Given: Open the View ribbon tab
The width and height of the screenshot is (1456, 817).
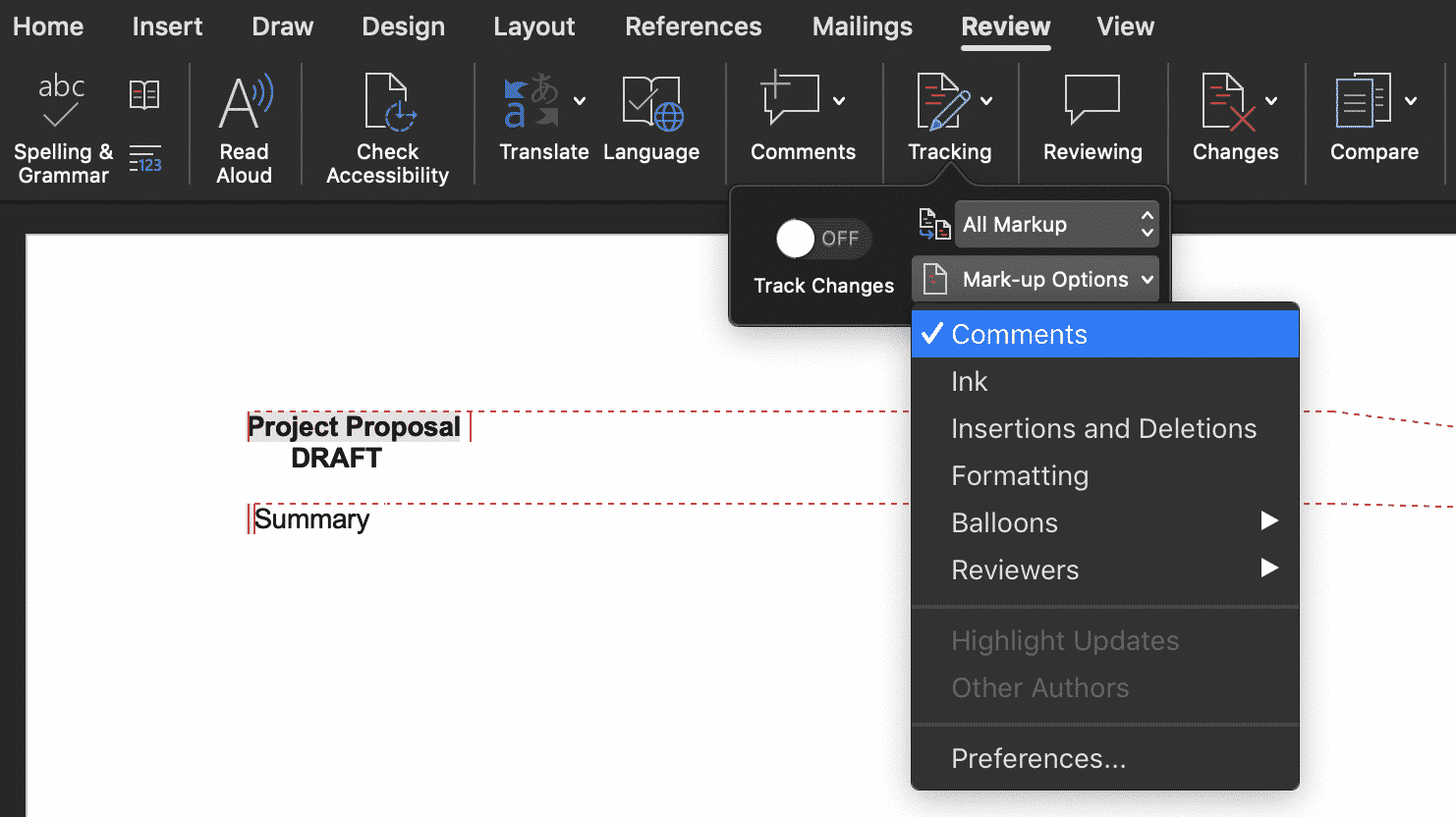Looking at the screenshot, I should 1125,27.
